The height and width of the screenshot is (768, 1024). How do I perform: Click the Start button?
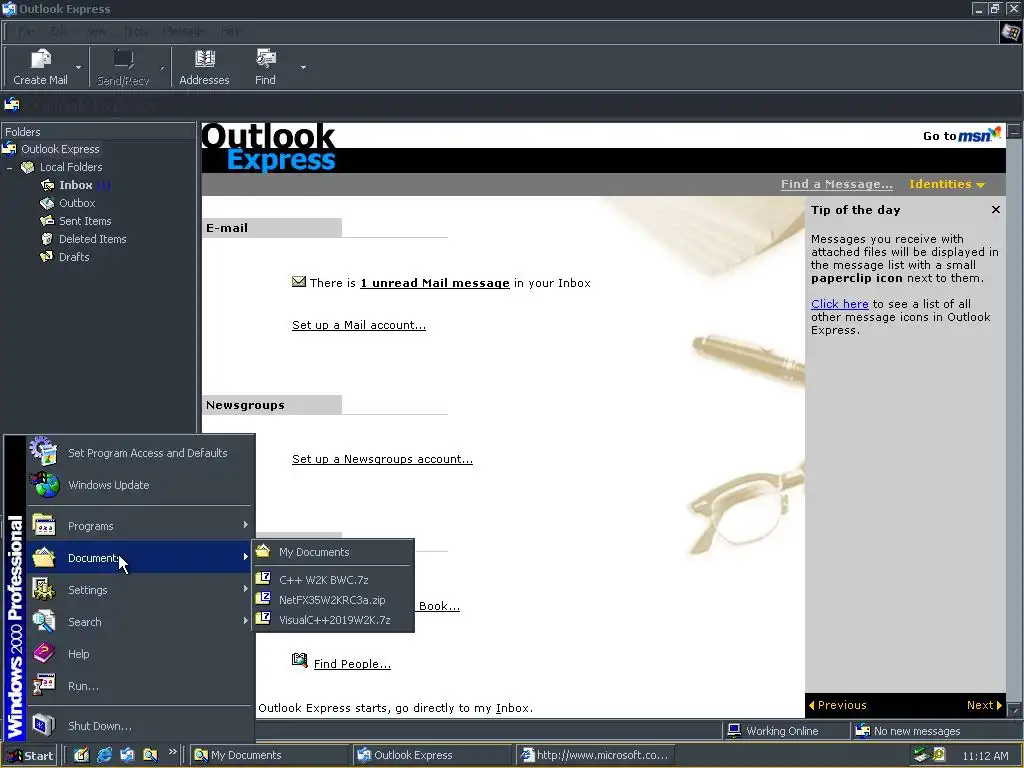pos(30,756)
